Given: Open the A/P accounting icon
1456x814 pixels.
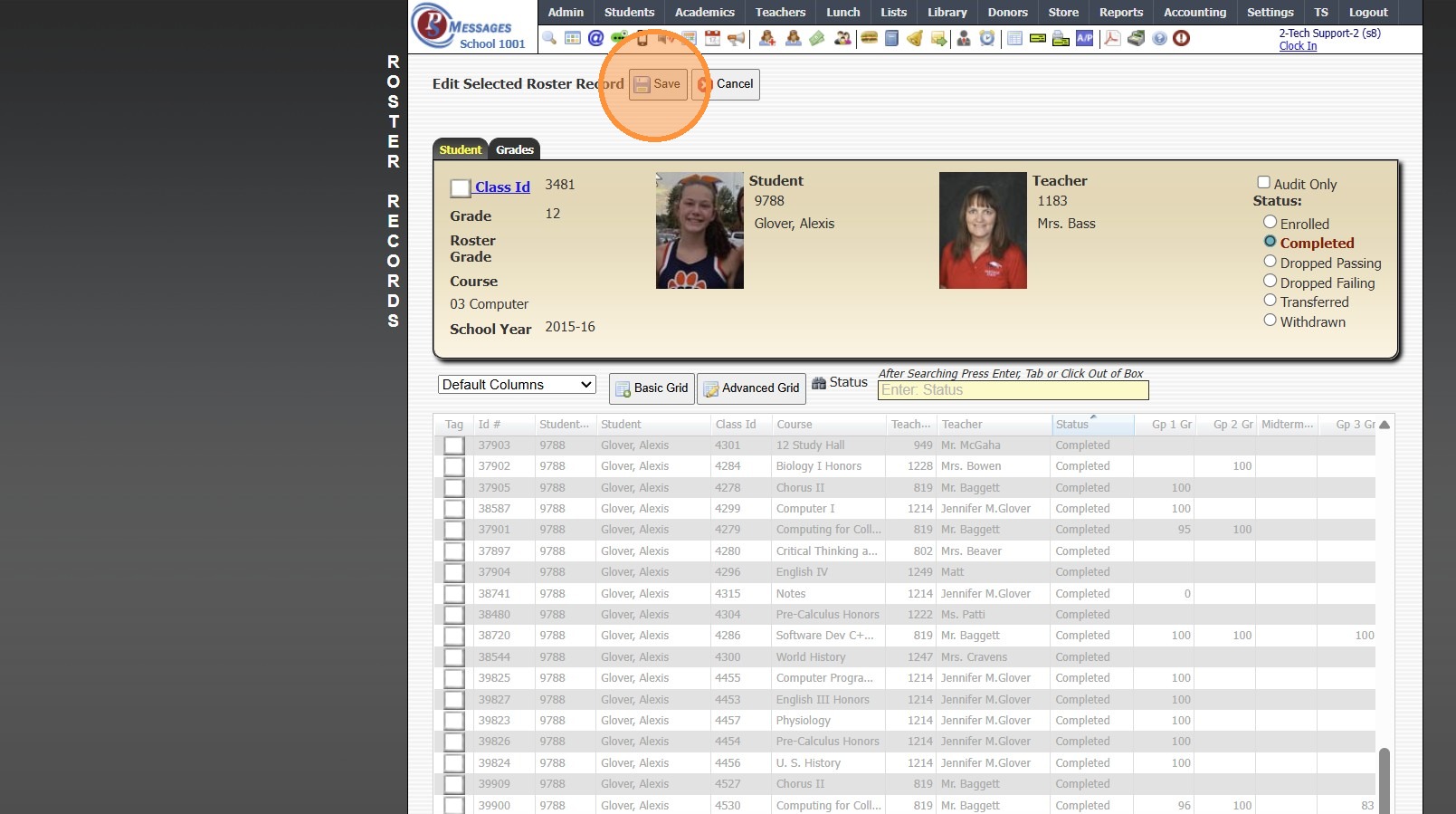Looking at the screenshot, I should [1084, 38].
